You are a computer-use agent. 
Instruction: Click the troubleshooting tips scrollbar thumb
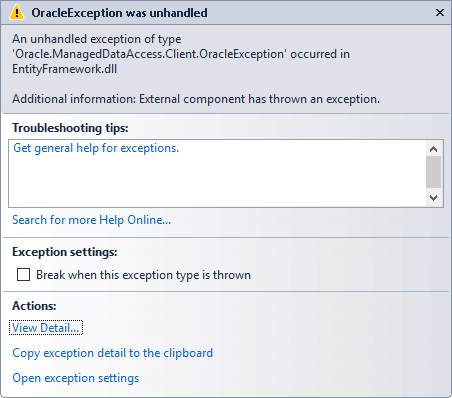tap(433, 172)
